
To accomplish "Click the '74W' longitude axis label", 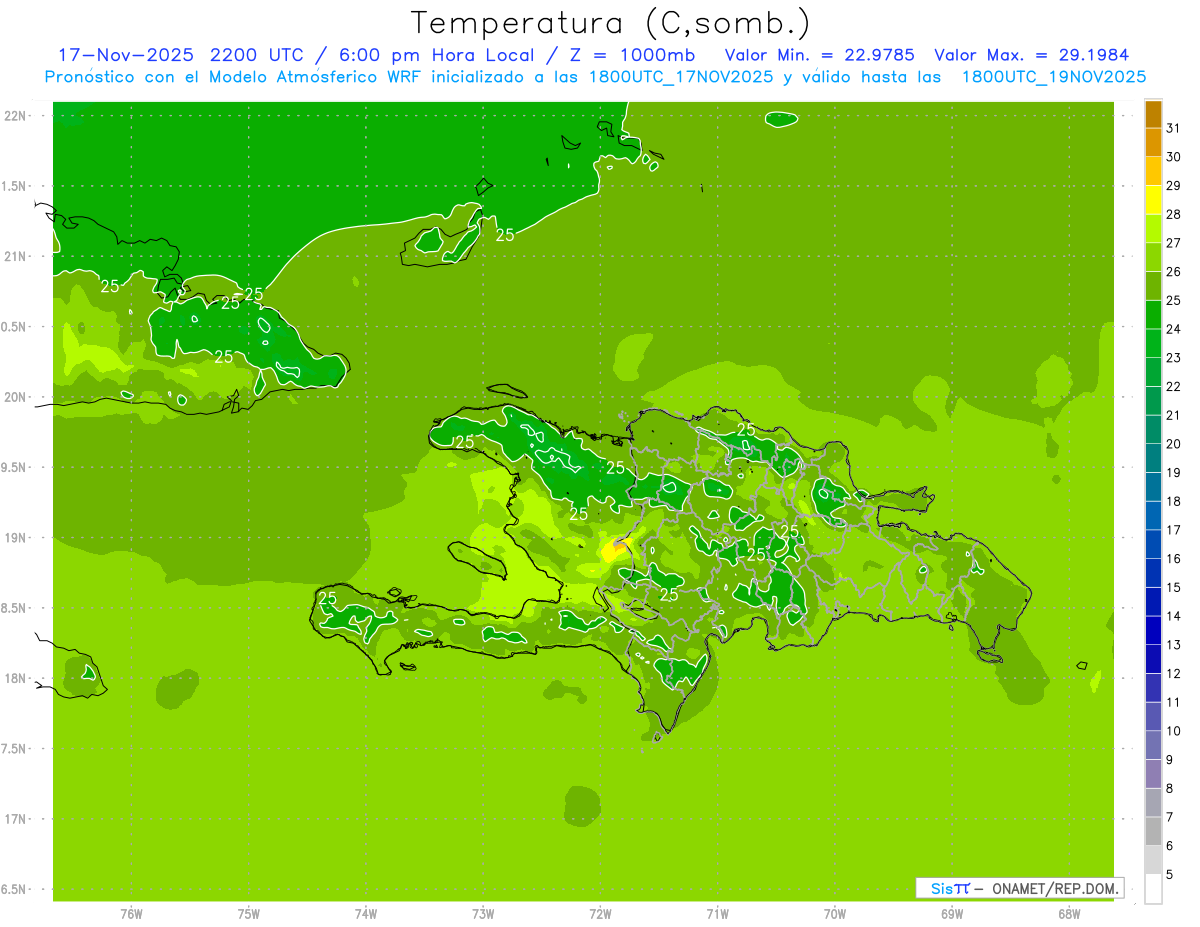I will (x=366, y=913).
